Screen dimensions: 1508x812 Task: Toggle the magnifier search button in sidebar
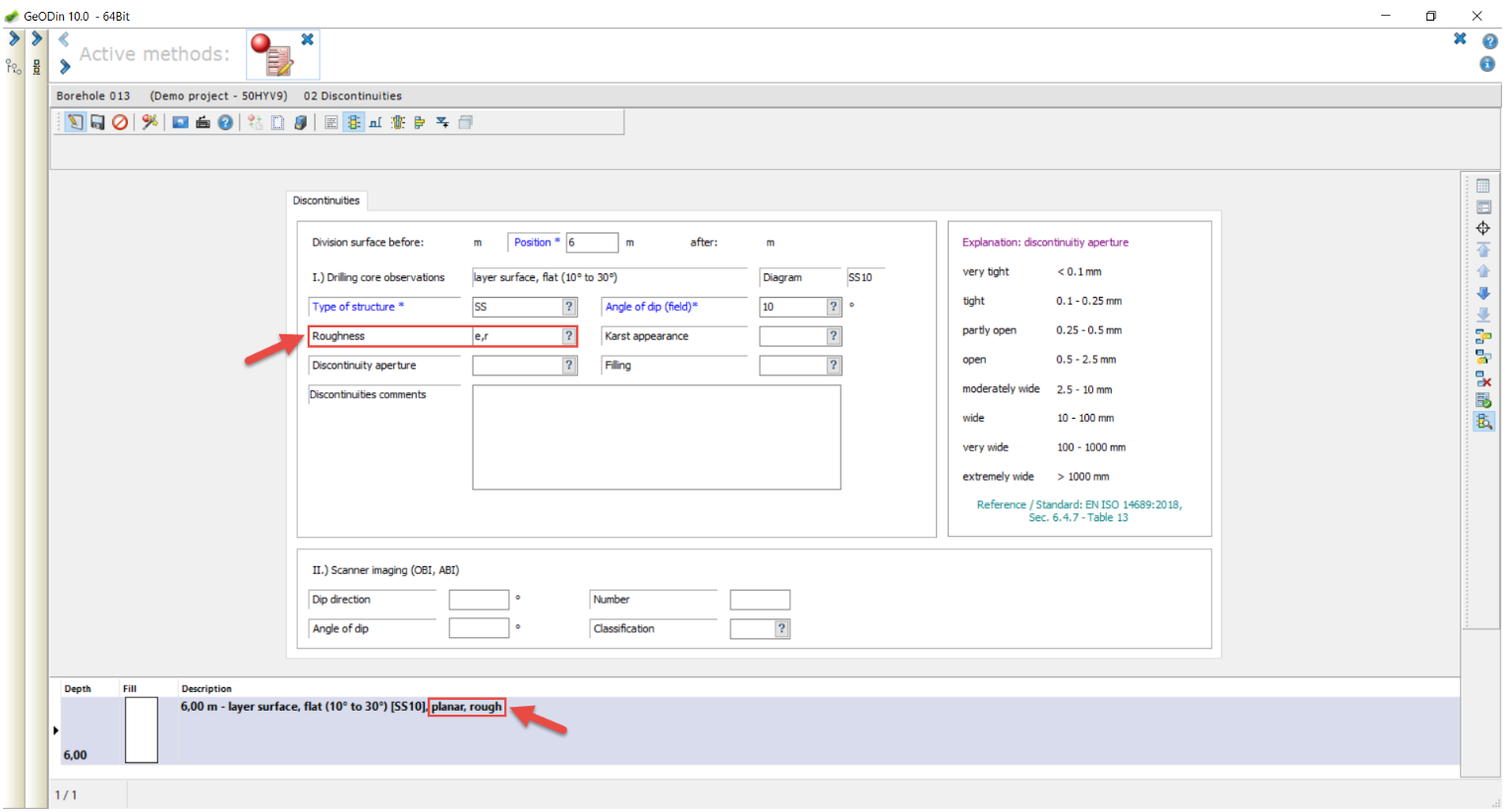click(x=1482, y=422)
